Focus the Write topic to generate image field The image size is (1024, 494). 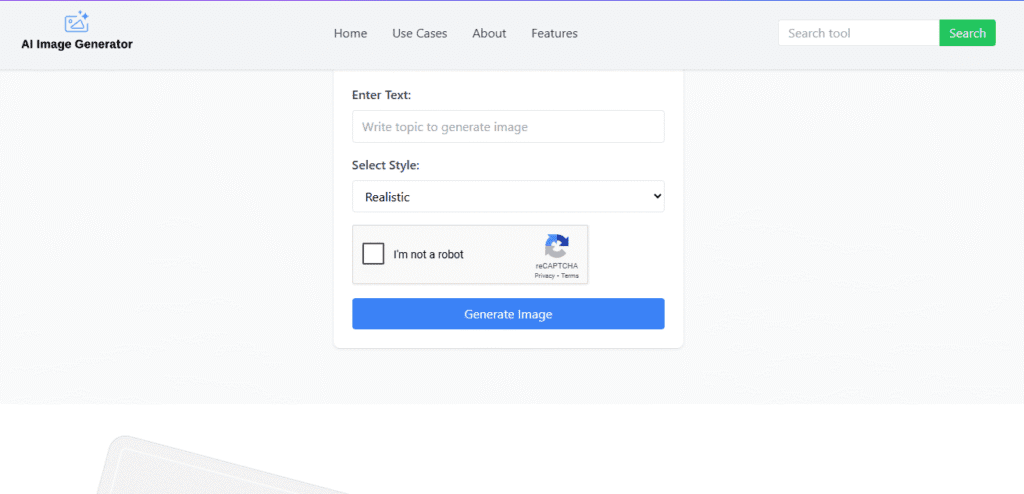coord(508,127)
